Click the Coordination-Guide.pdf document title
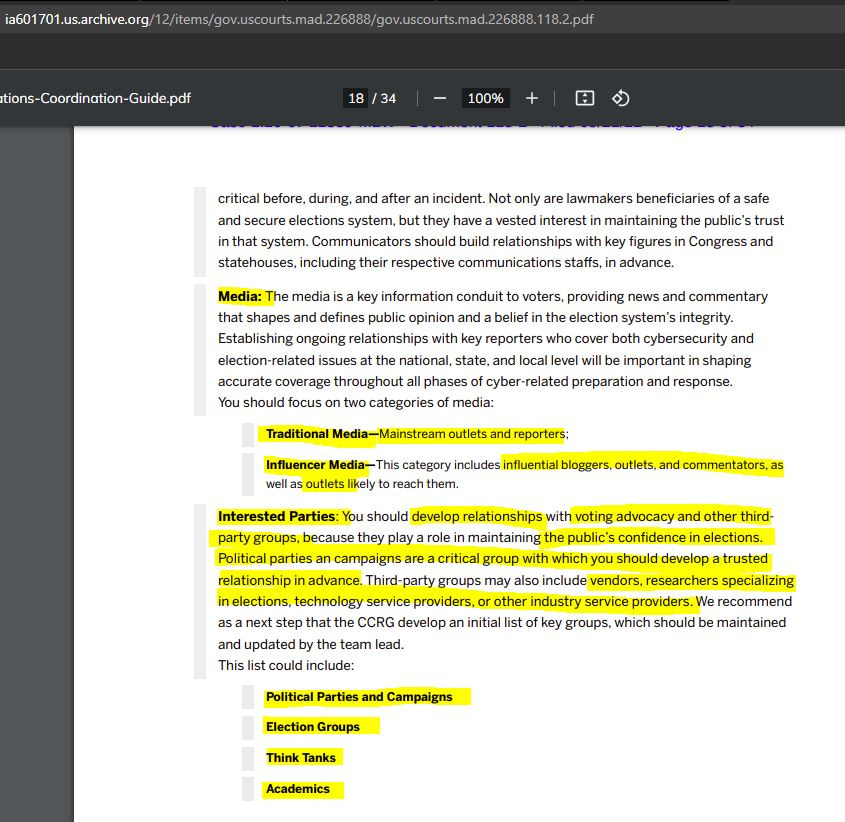Screen dimensions: 845x822 [95, 98]
